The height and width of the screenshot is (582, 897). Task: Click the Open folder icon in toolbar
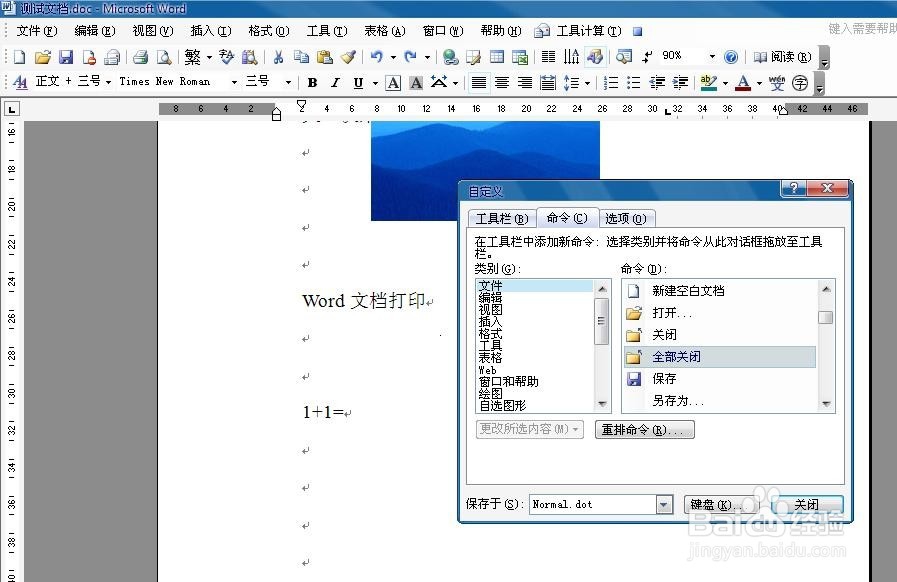click(42, 57)
